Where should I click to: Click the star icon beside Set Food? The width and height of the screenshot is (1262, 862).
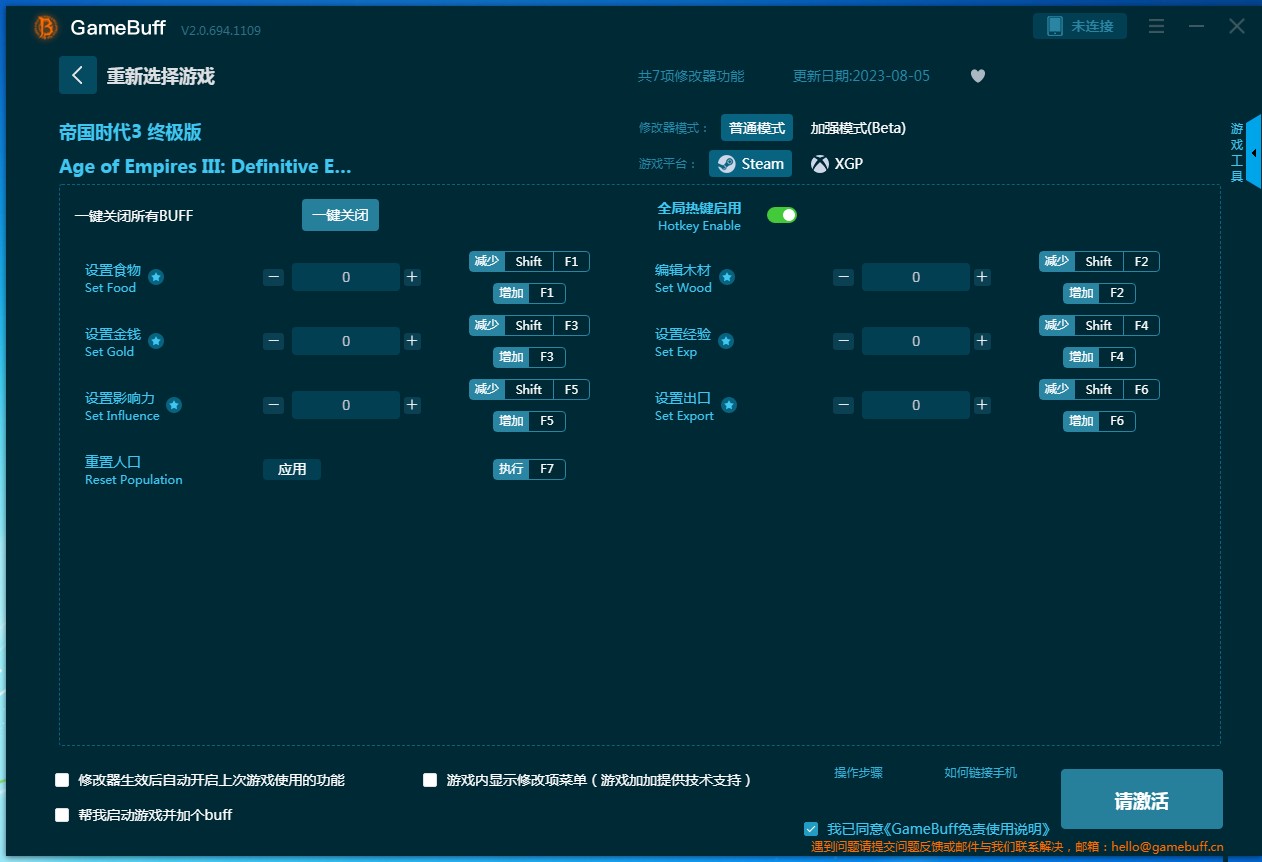pos(156,277)
